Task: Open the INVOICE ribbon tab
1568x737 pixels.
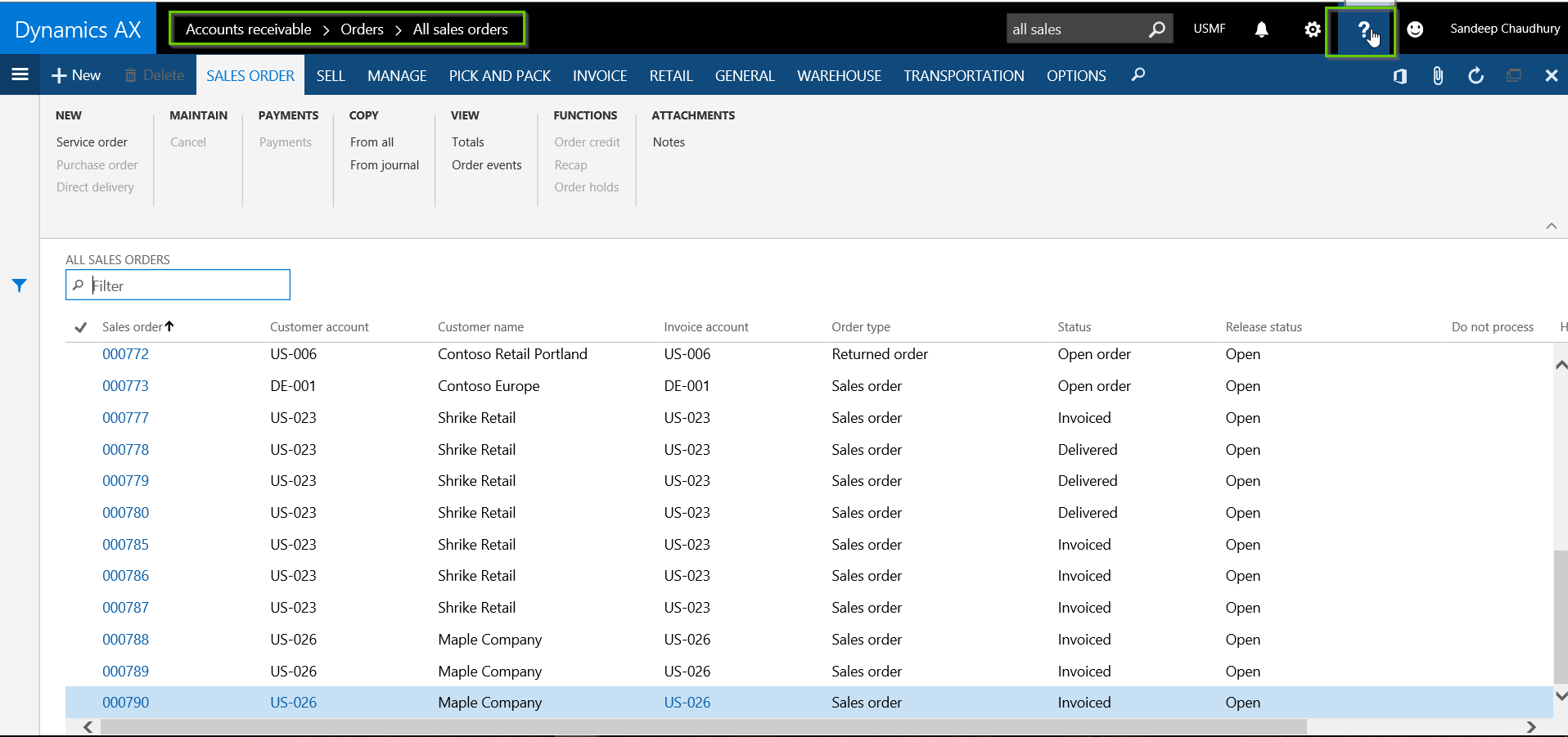Action: 599,76
